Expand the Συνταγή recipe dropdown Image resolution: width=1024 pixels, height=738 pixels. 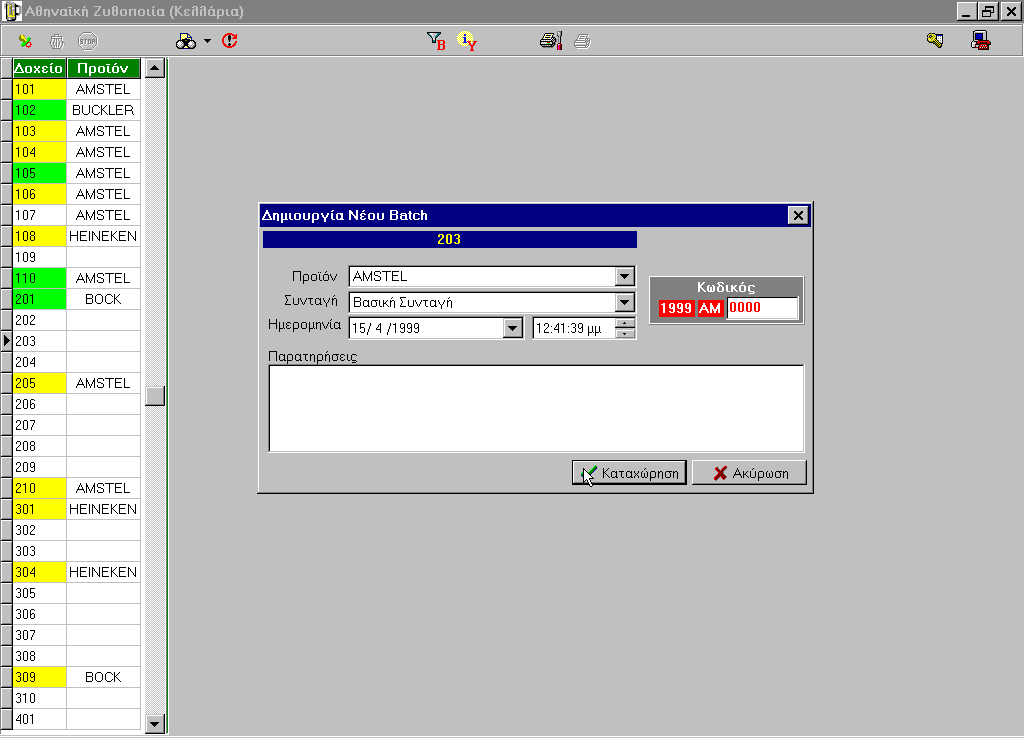[x=625, y=302]
